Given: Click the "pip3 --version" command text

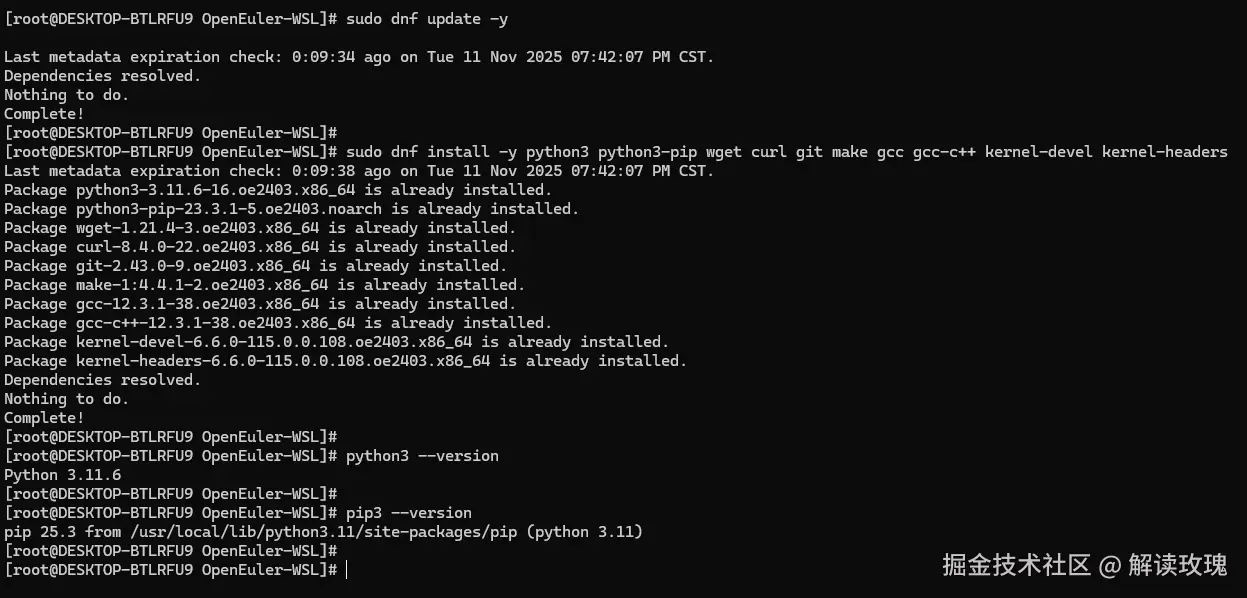Looking at the screenshot, I should click(x=408, y=513).
